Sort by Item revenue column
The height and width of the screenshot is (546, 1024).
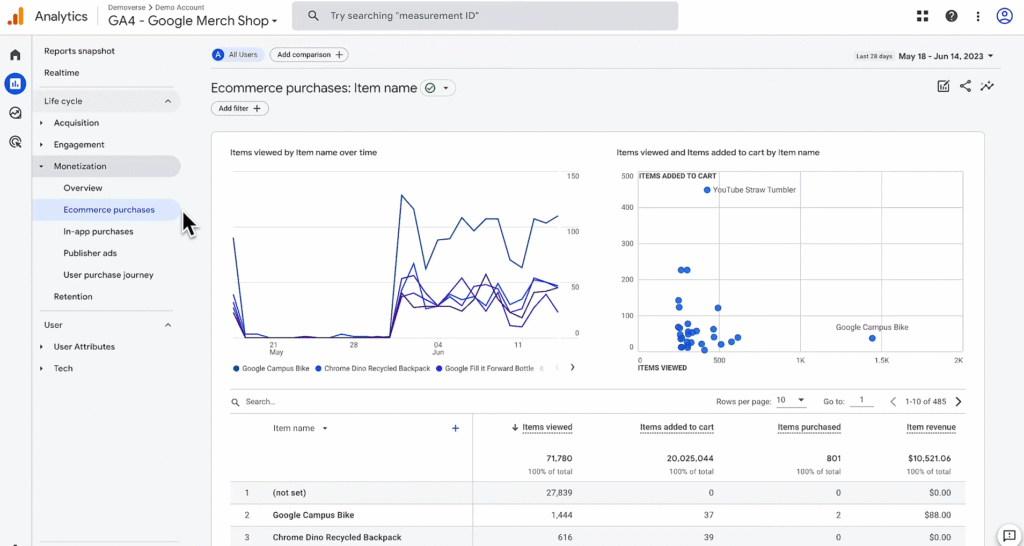931,427
